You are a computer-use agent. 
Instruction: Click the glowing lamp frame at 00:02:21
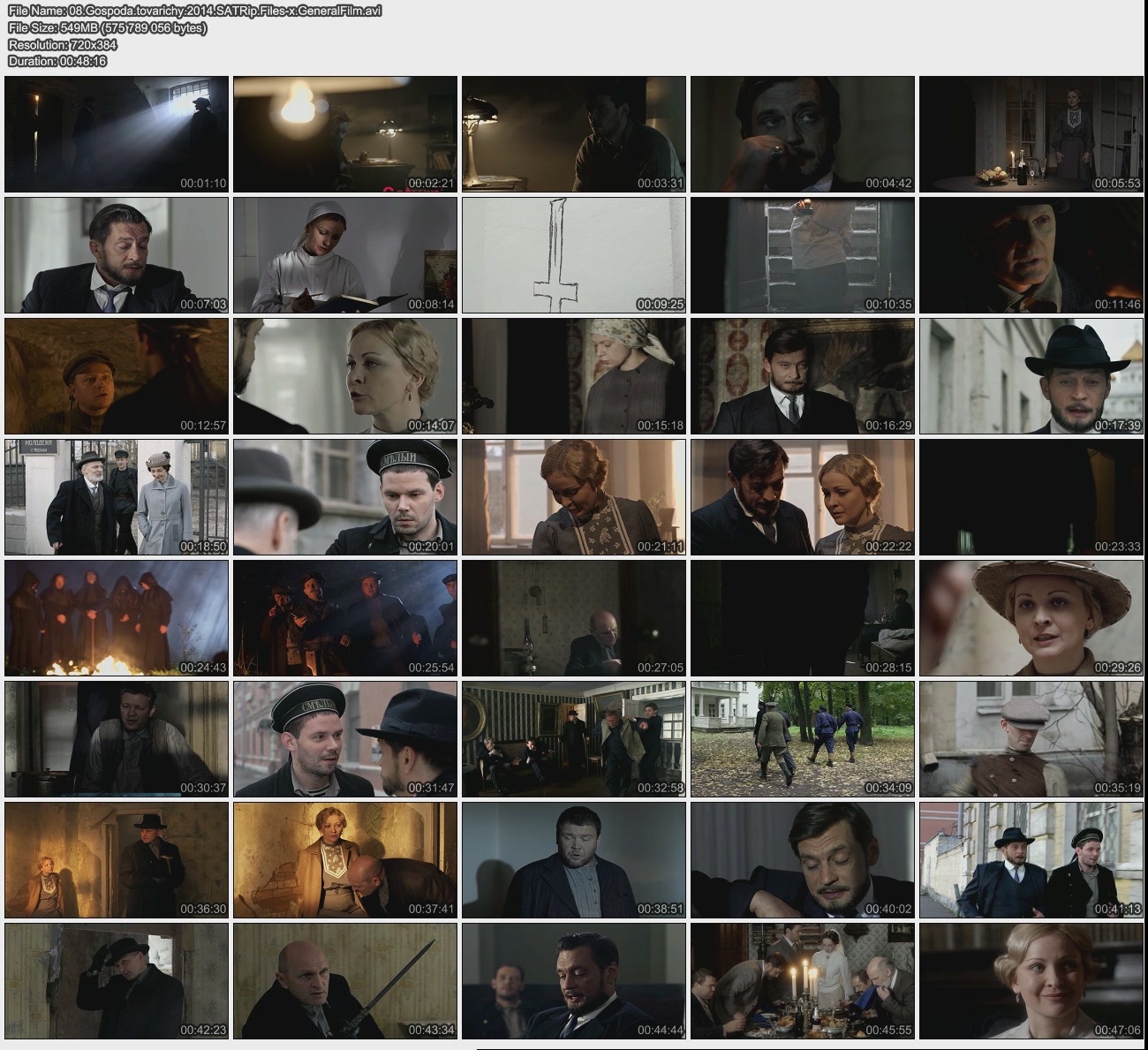[x=345, y=134]
